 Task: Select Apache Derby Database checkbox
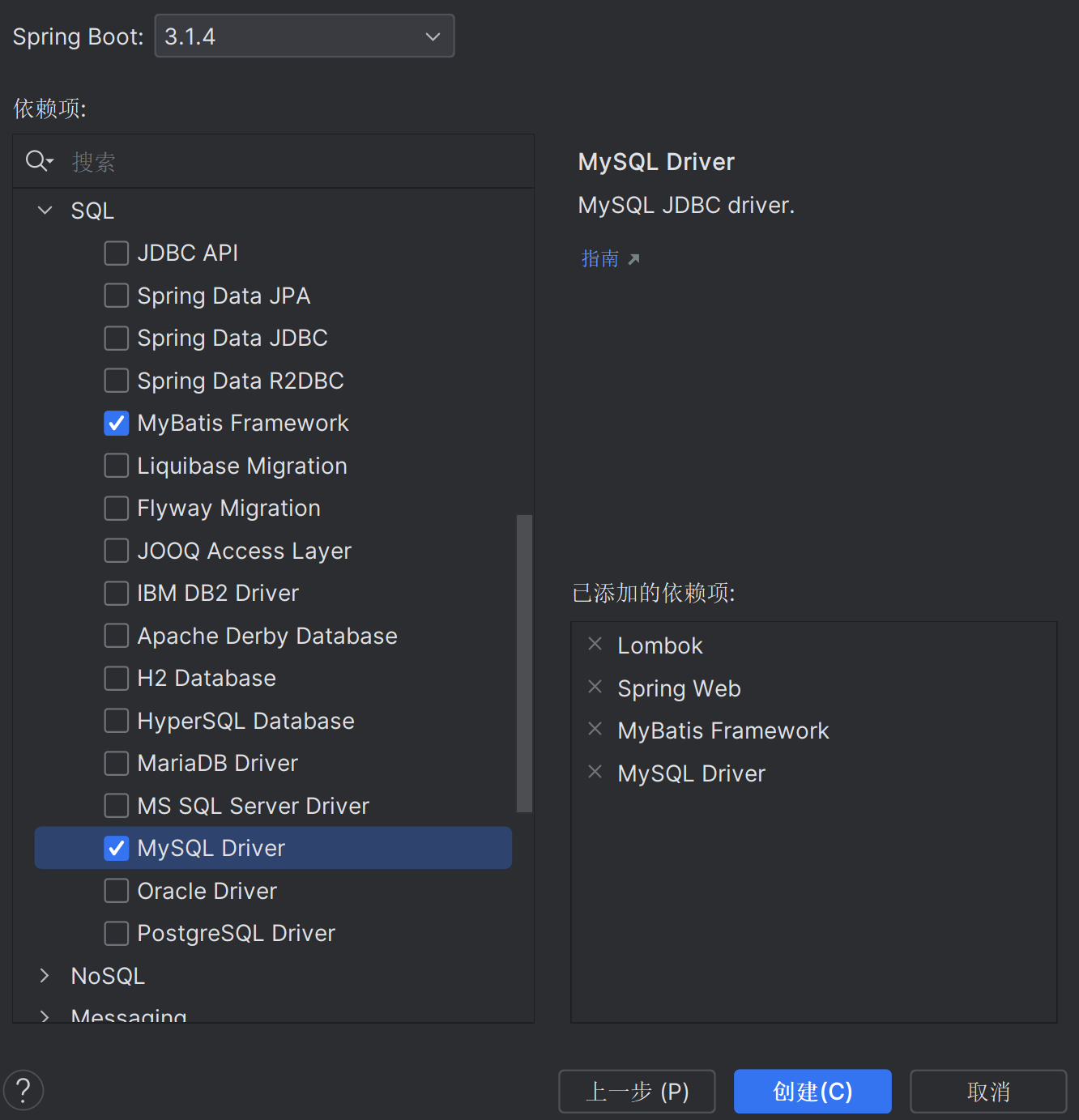pos(117,636)
